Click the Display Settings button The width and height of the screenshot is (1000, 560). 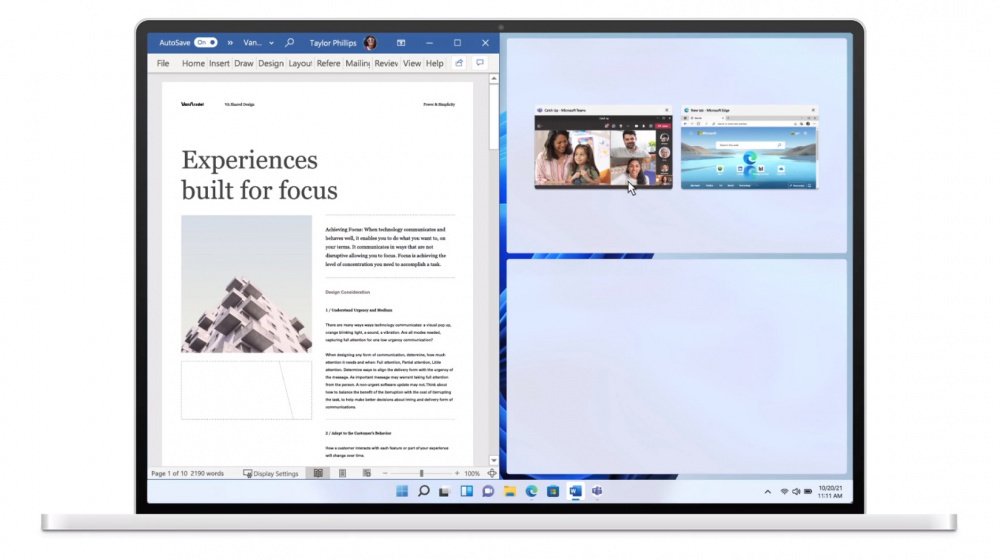click(x=270, y=473)
